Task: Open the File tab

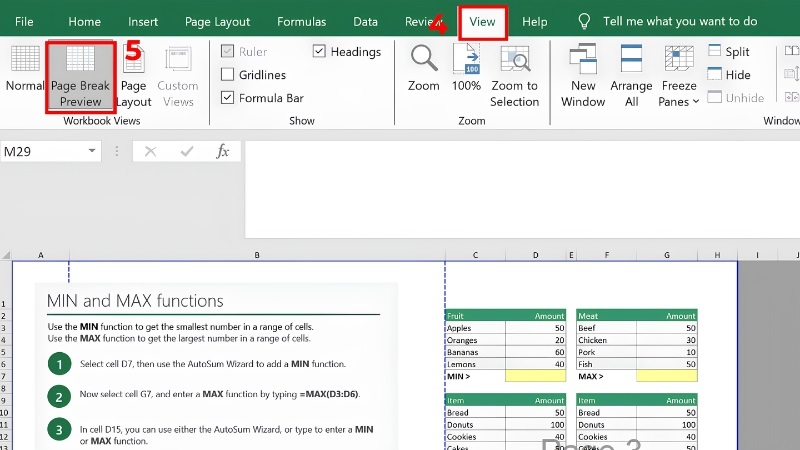Action: [x=24, y=21]
